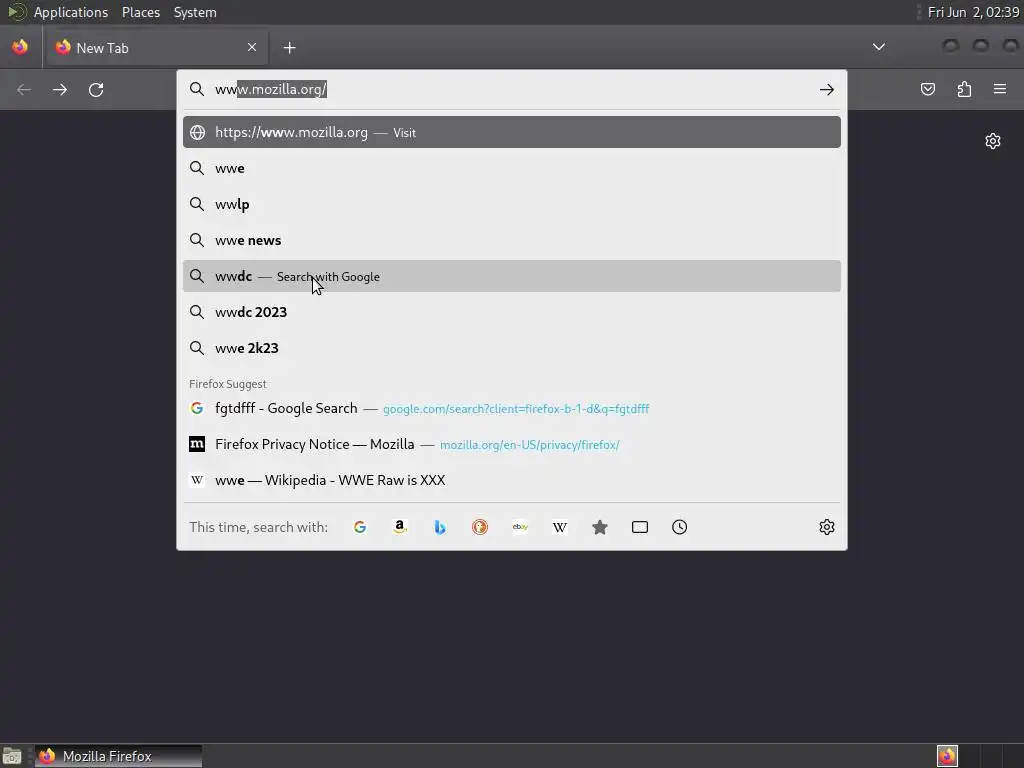The image size is (1024, 768).
Task: Click the show desktop icon in bottom panel
Action: tap(12, 756)
